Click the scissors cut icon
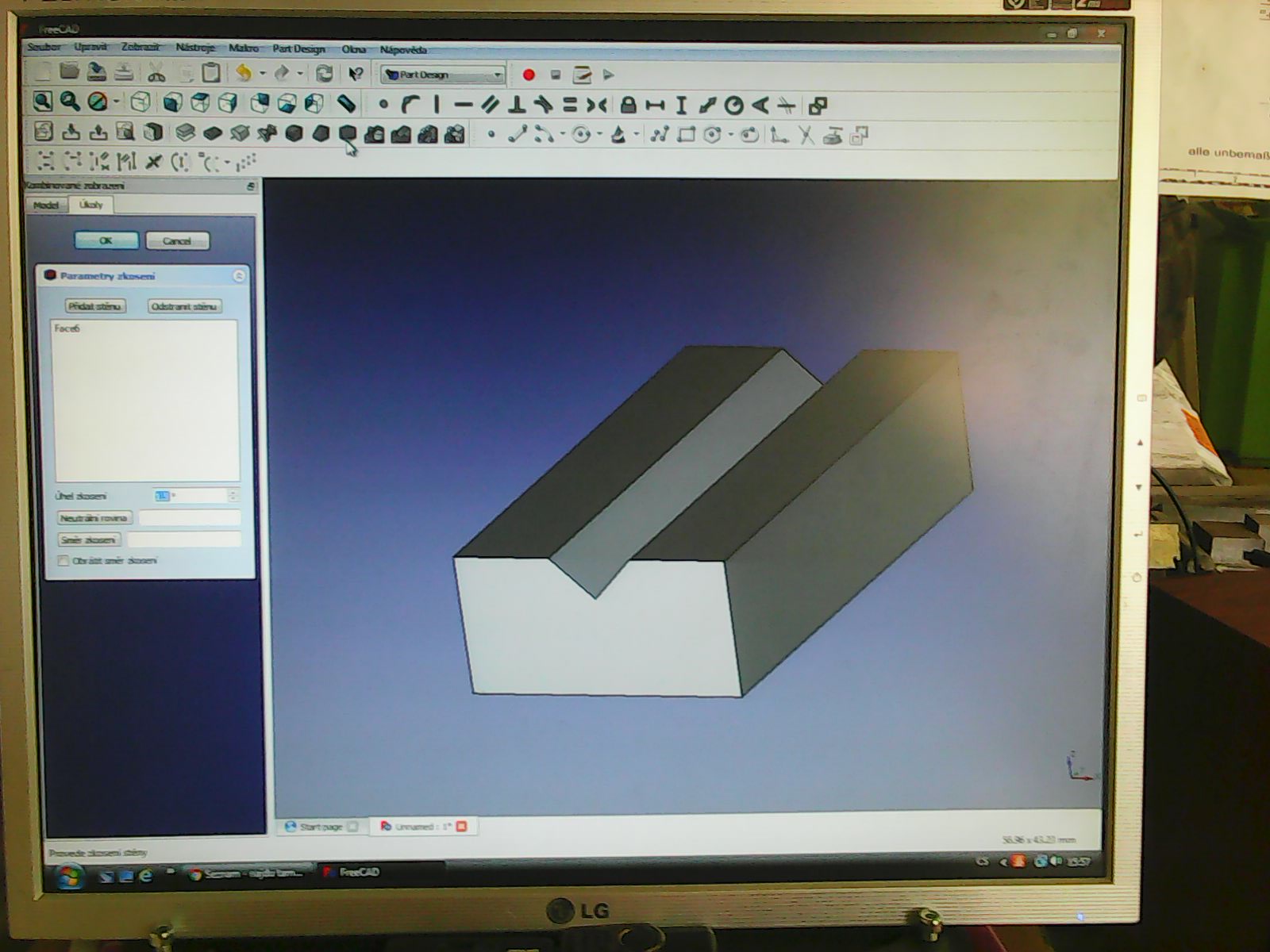1270x952 pixels. (x=156, y=74)
